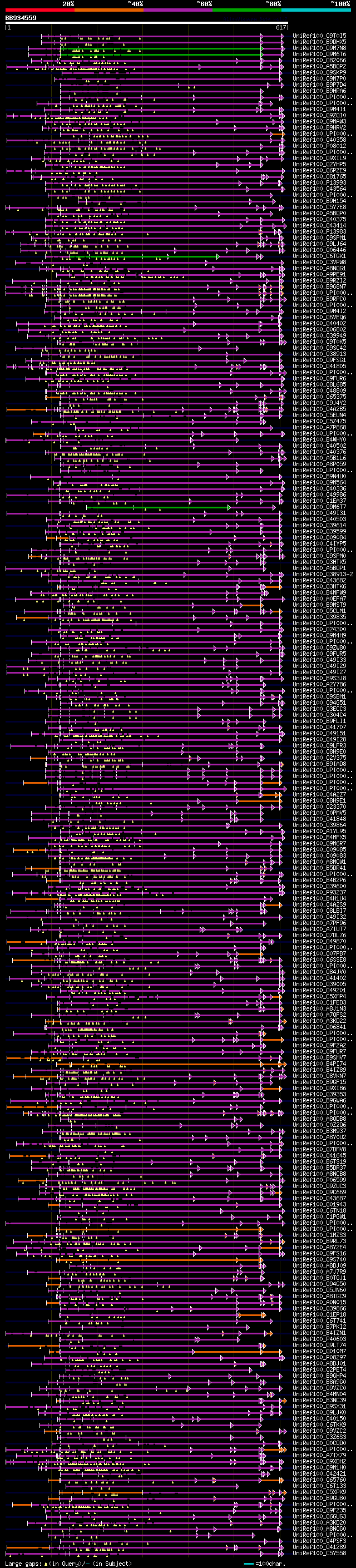Select hit label UniRef100_C6TGK1
This screenshot has height=1568, width=356.
tap(319, 256)
